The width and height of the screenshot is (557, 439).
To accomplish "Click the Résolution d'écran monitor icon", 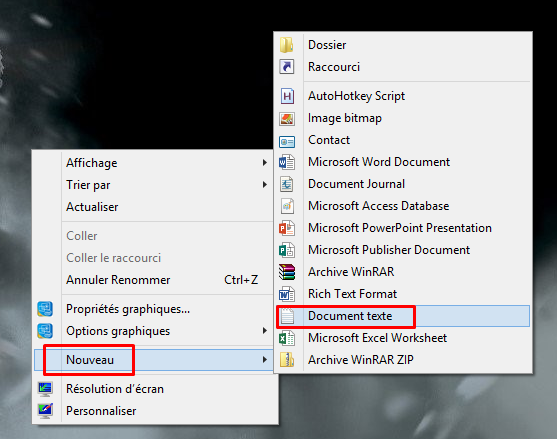I will point(45,389).
